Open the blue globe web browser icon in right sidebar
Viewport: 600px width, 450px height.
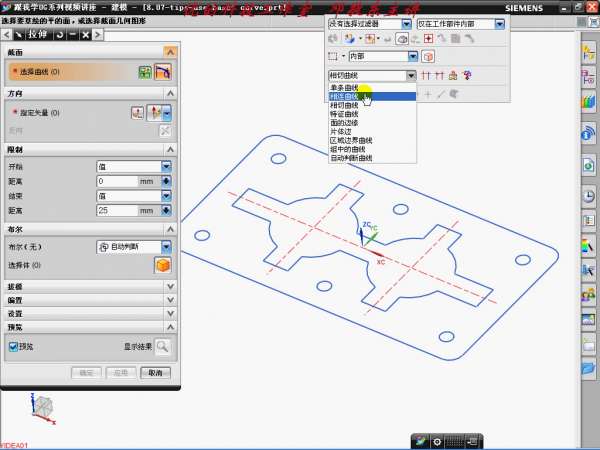click(589, 132)
